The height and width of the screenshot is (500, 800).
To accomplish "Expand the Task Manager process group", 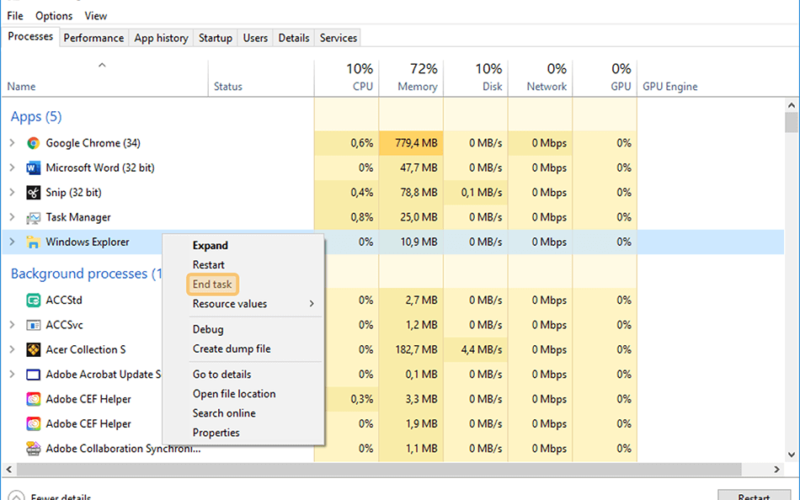I will [x=12, y=217].
